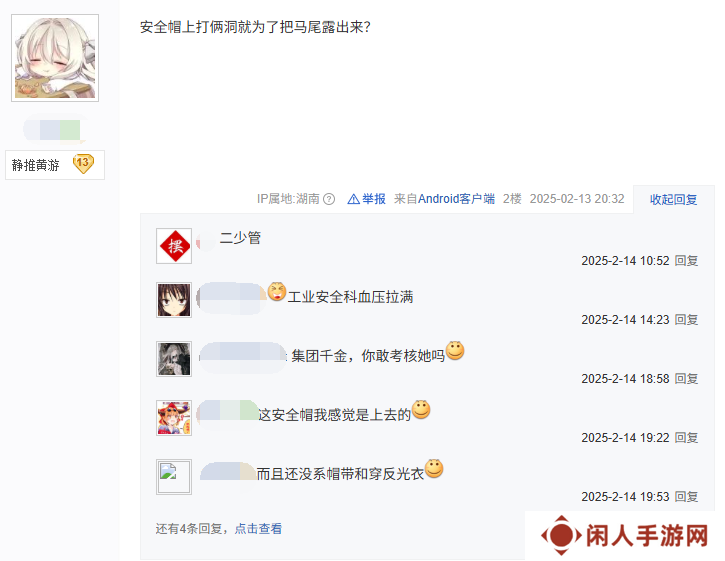This screenshot has height=561, width=725.
Task: Reply to the 工业安全科血压拉满 comment
Action: coord(686,320)
